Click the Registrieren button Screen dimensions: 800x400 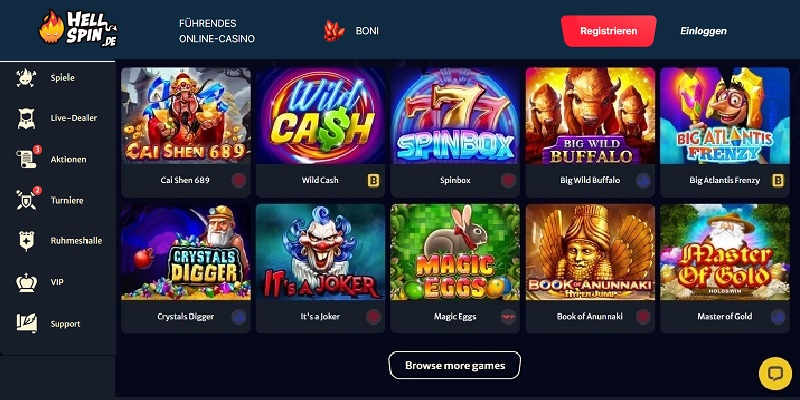point(609,31)
